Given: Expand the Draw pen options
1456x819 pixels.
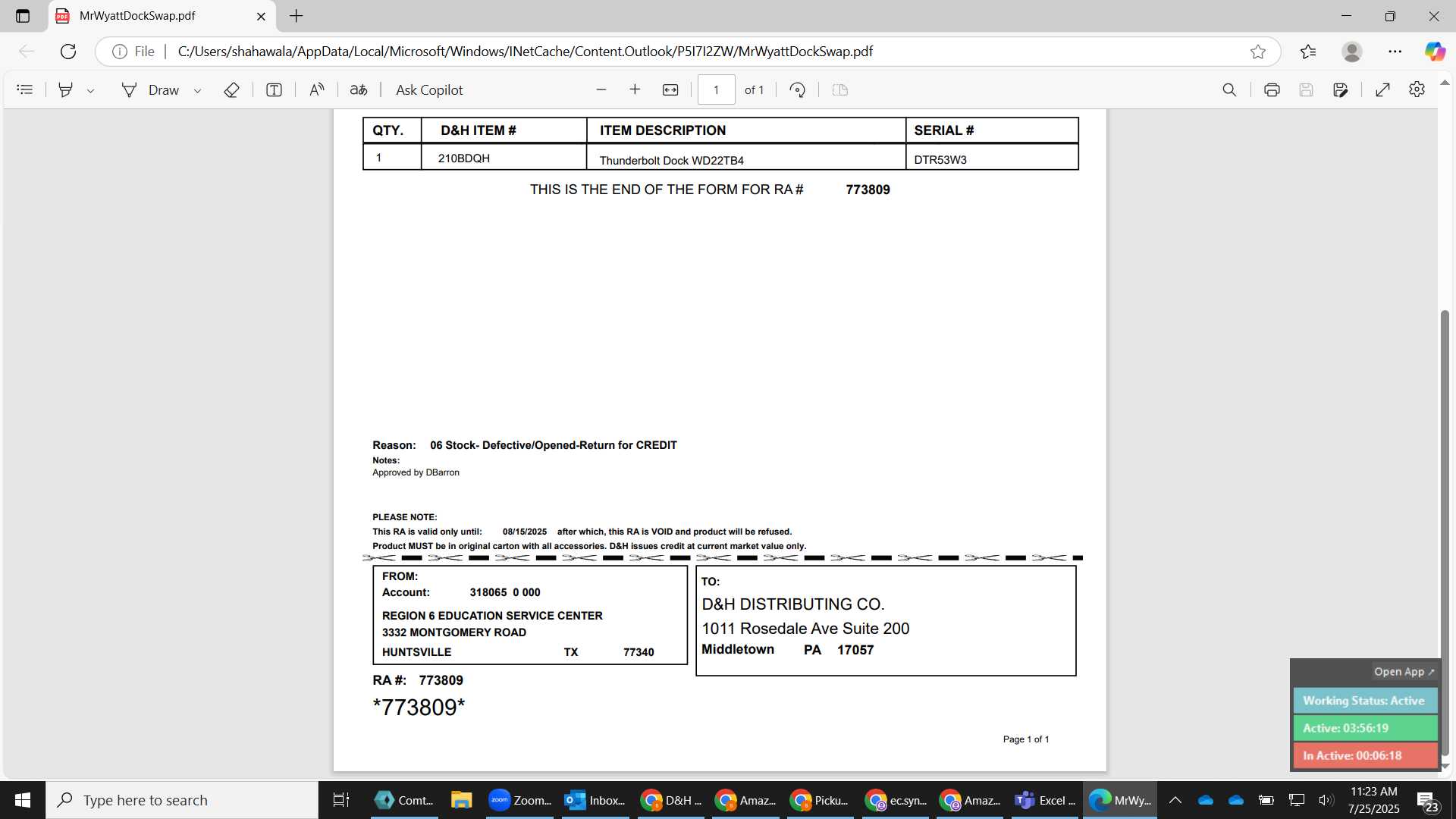Looking at the screenshot, I should pos(197,90).
